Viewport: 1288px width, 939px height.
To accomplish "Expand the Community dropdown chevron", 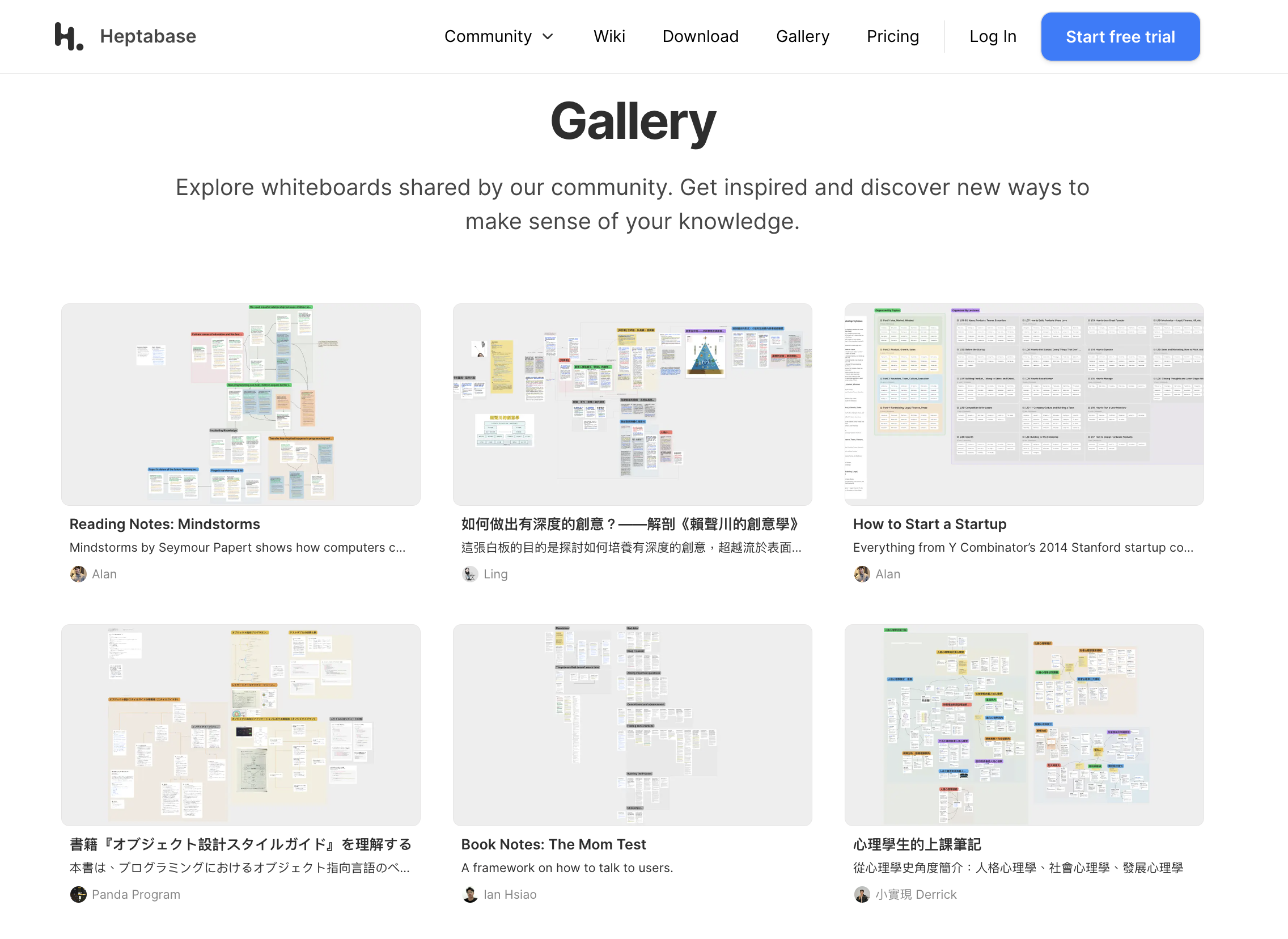I will coord(548,37).
